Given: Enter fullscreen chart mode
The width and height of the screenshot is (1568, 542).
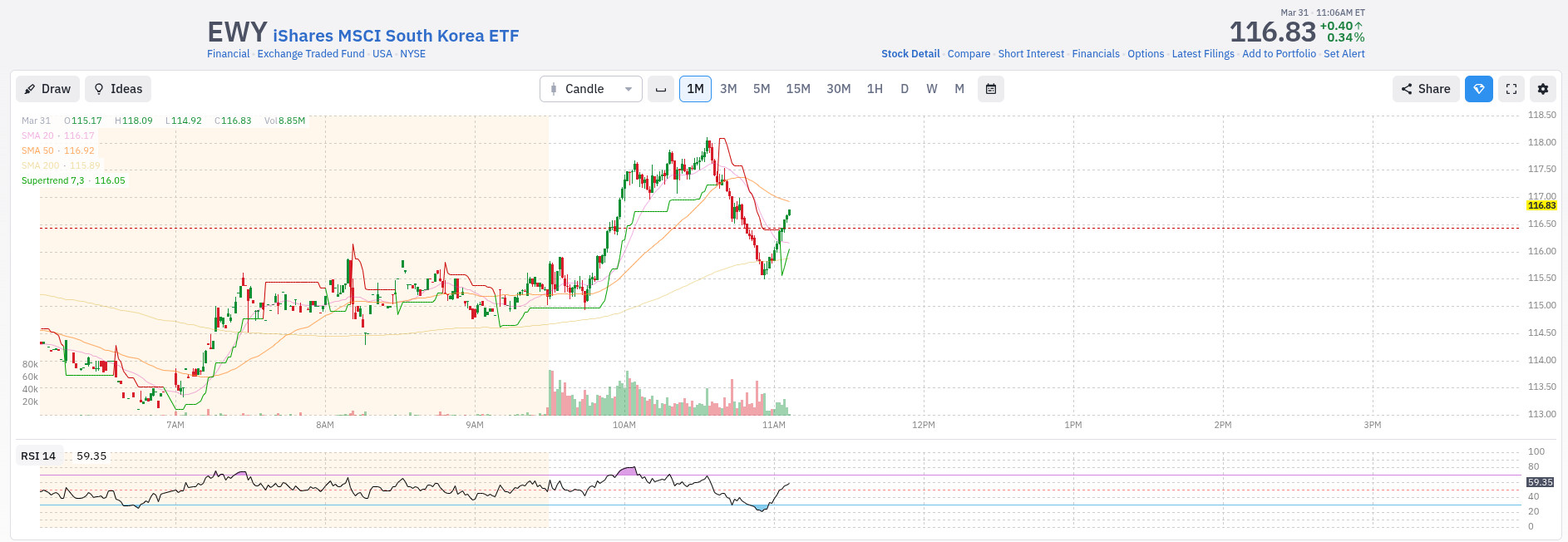Looking at the screenshot, I should tap(1511, 89).
